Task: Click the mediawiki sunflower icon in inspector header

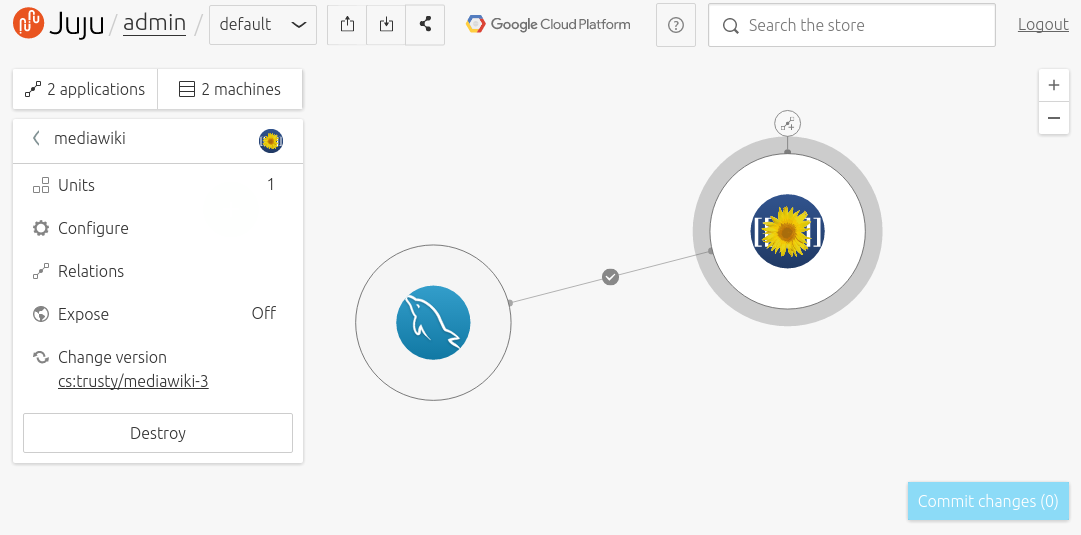Action: tap(271, 141)
